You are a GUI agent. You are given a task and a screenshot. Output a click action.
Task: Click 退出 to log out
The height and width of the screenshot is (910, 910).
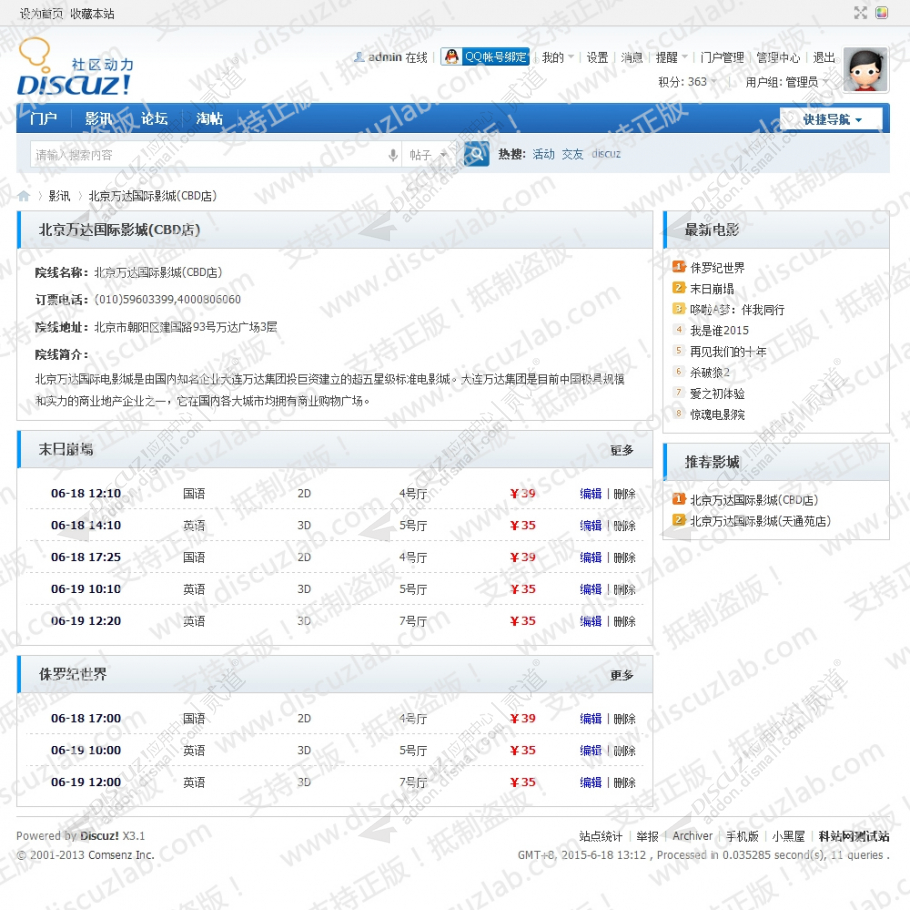[824, 57]
